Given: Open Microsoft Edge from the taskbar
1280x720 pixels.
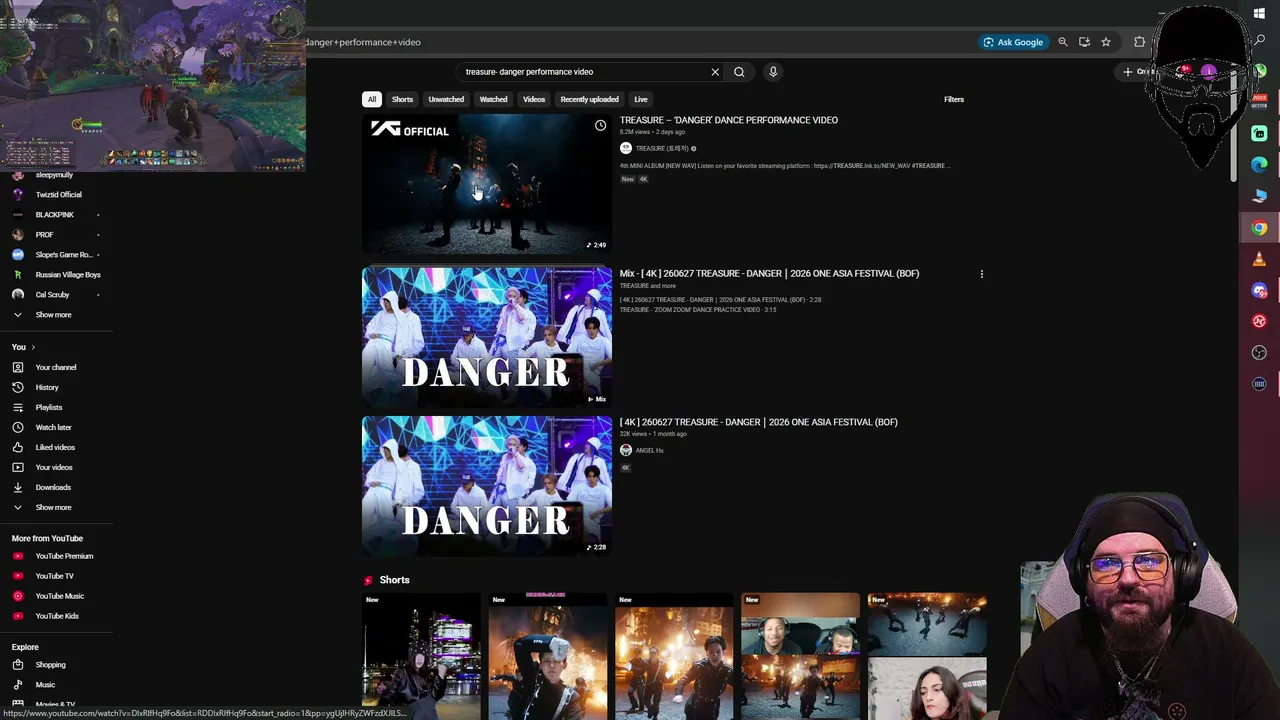Looking at the screenshot, I should (x=1259, y=164).
